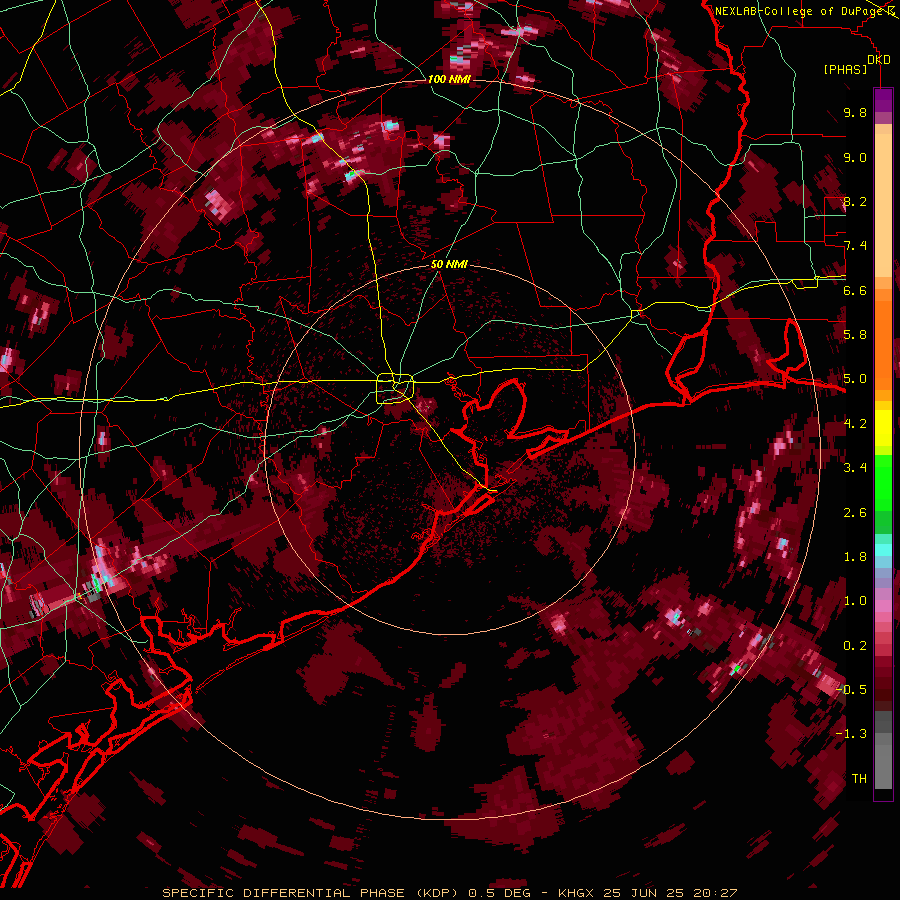Pick the gray bottom segment of the color bar
900x900 pixels.
883,761
